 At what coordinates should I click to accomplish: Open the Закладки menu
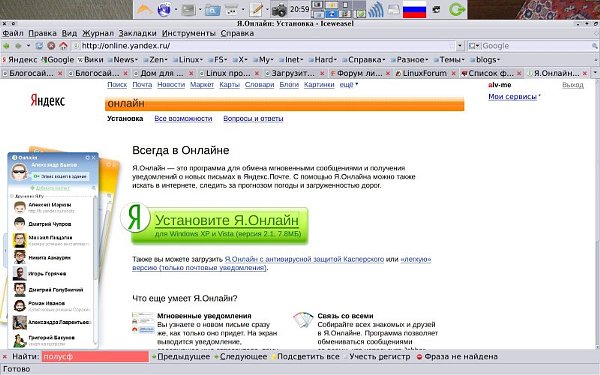(137, 33)
